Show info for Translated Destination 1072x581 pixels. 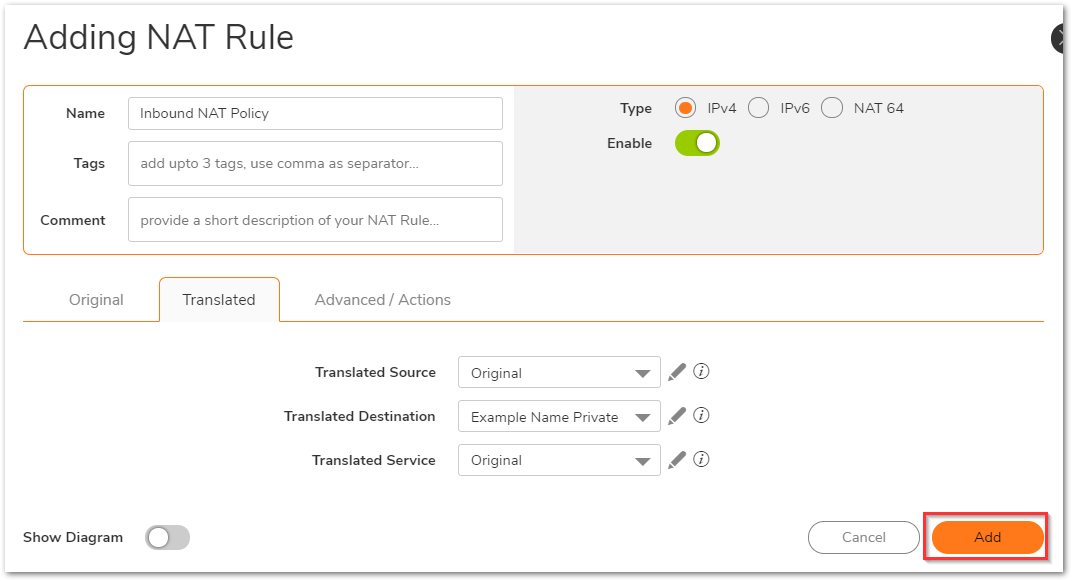click(702, 416)
